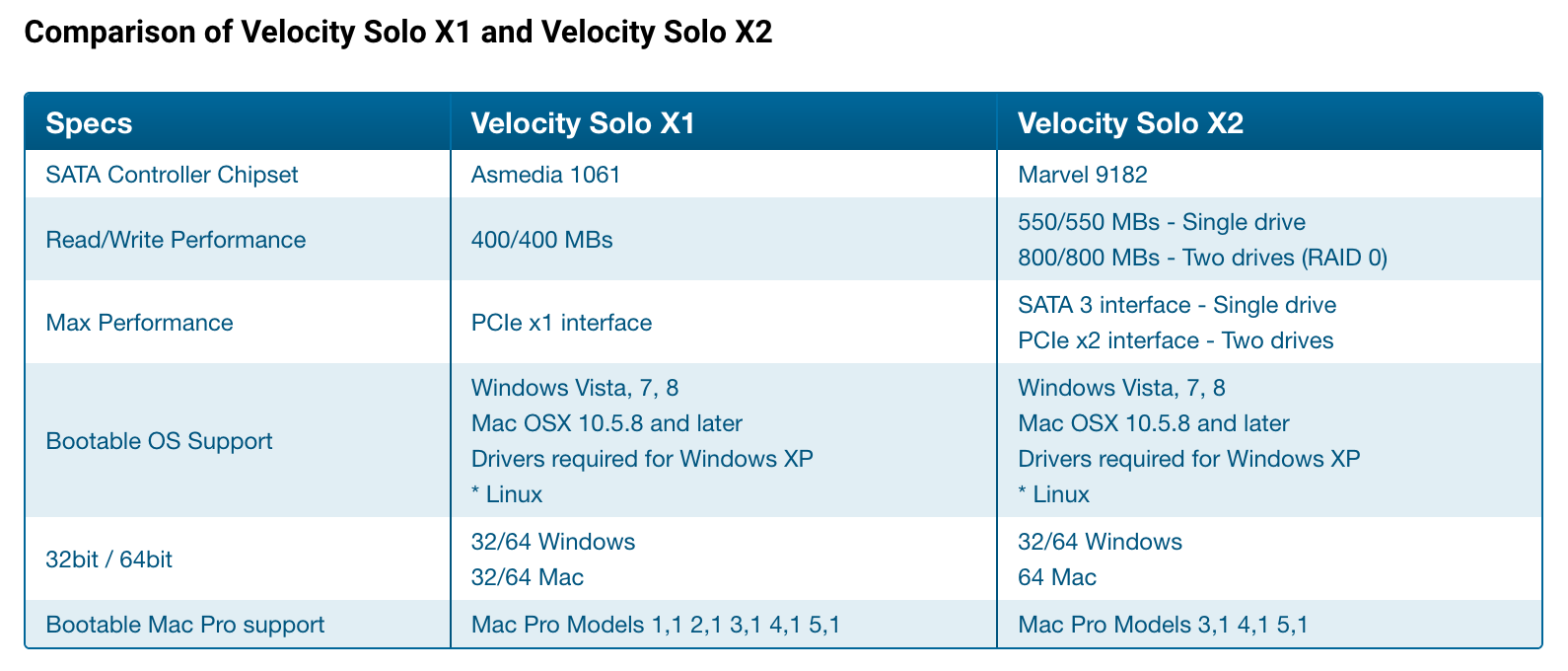Screen dimensions: 1568x671
Task: Click the Specs column header
Action: coord(89,123)
